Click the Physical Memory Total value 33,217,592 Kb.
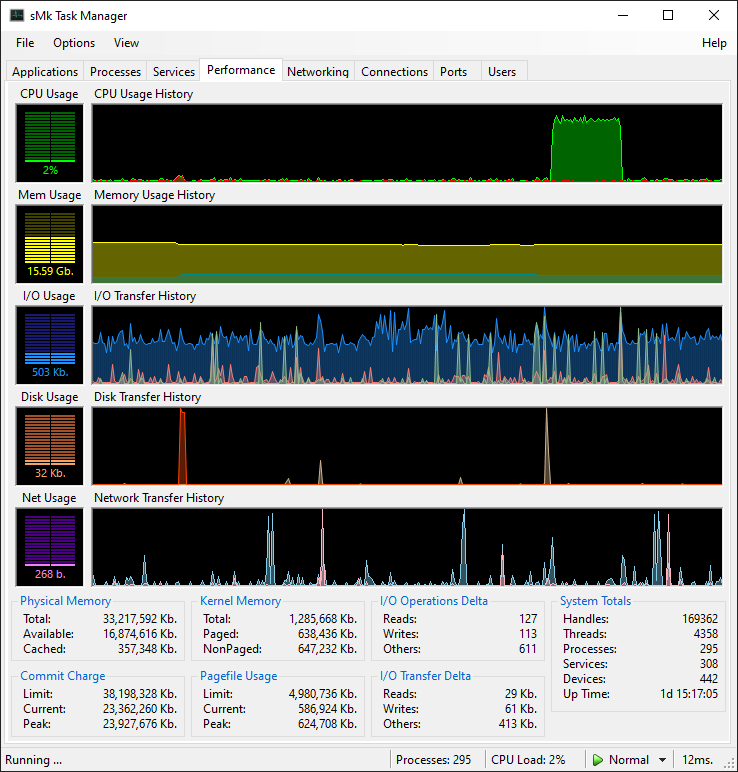Screen dimensions: 738x772 [140, 619]
